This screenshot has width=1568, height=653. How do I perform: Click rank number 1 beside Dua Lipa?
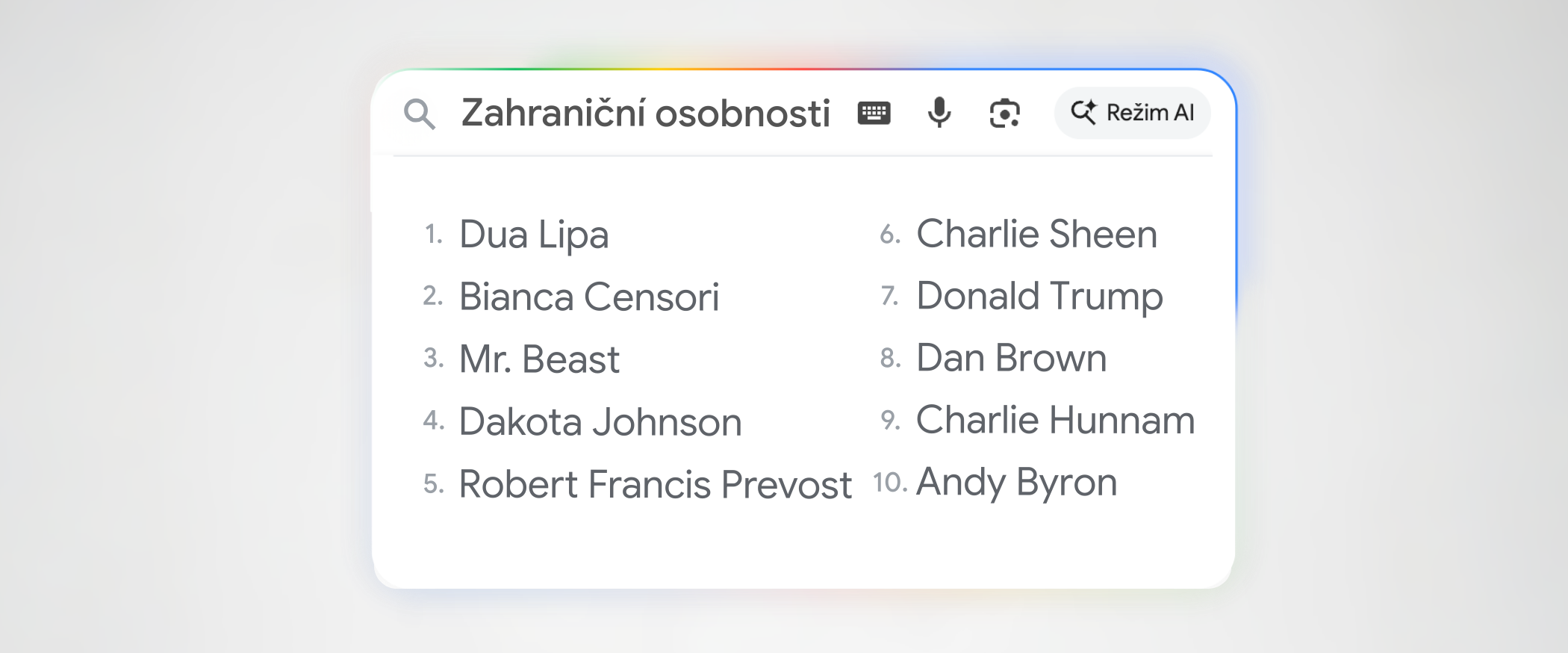click(433, 235)
